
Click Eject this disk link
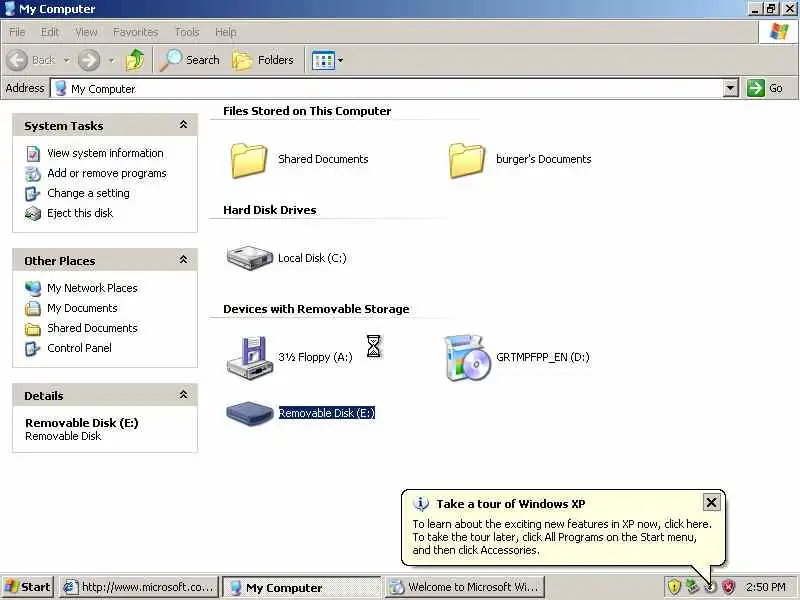tap(80, 213)
